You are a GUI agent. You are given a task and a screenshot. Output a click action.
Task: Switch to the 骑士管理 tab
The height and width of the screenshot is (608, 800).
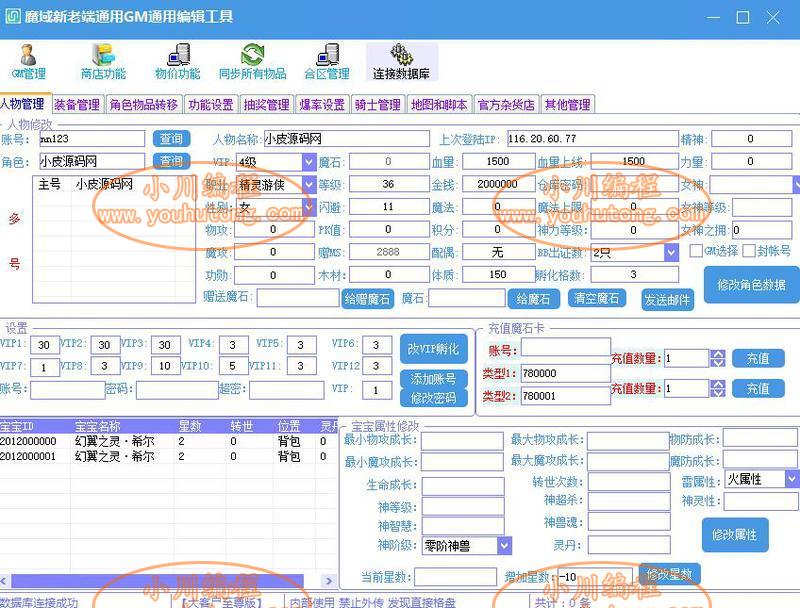point(378,105)
